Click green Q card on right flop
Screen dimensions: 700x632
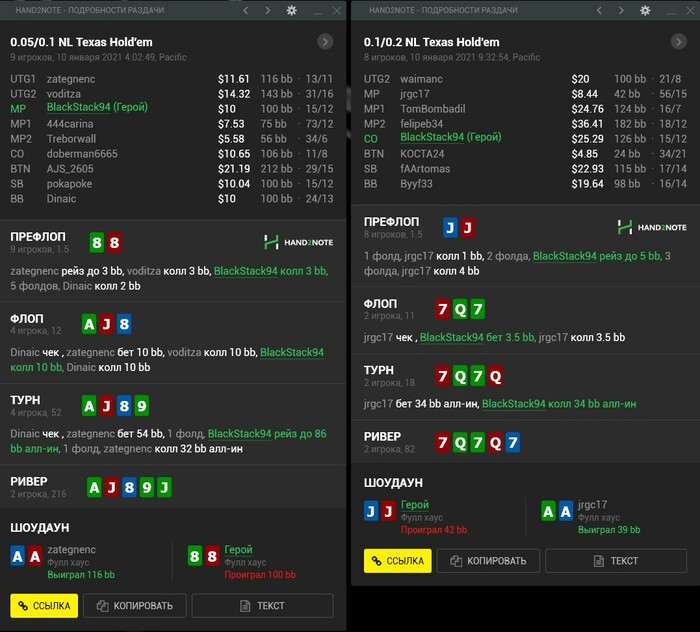tap(460, 309)
